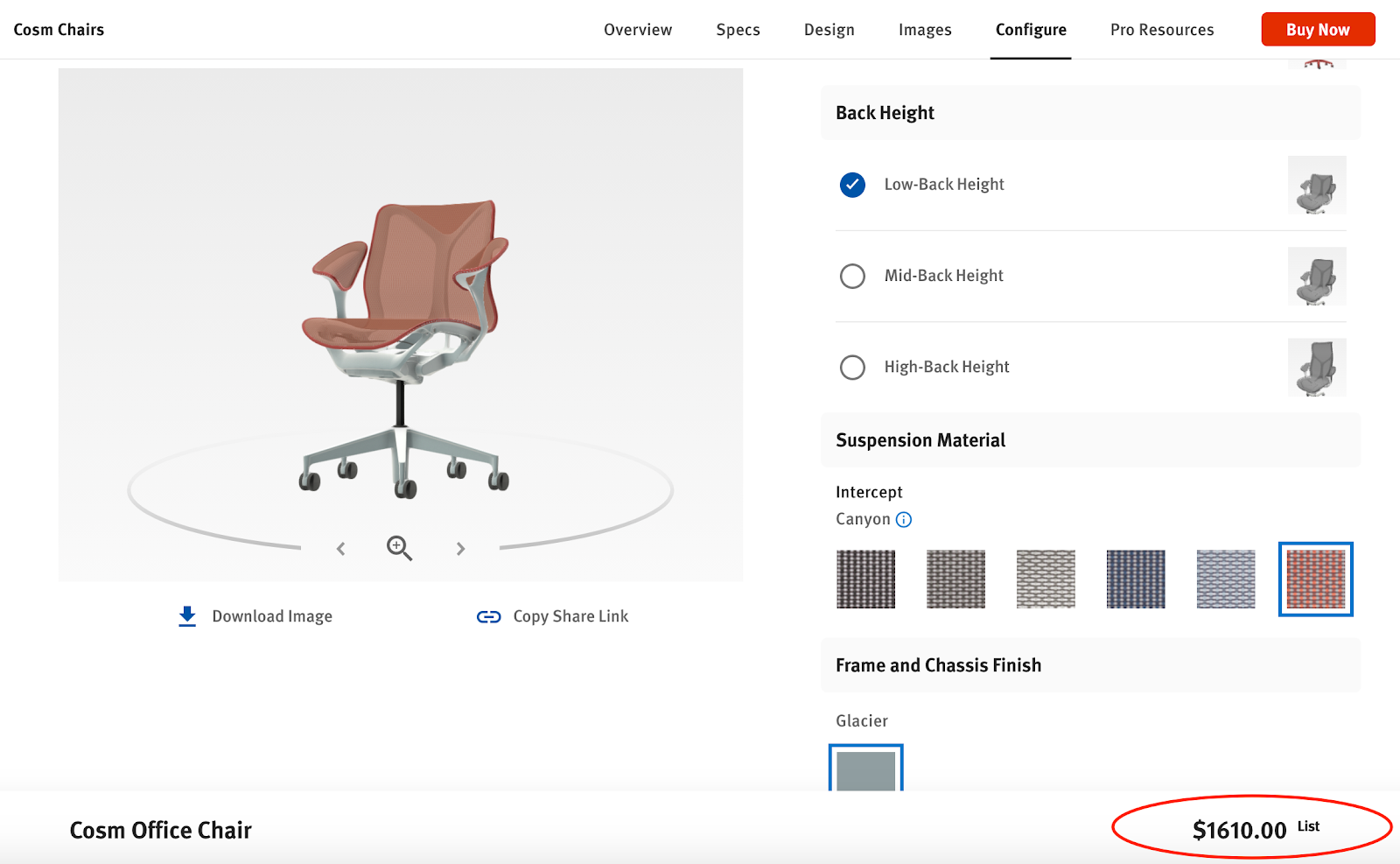
Task: Click the download arrow icon
Action: (x=187, y=616)
